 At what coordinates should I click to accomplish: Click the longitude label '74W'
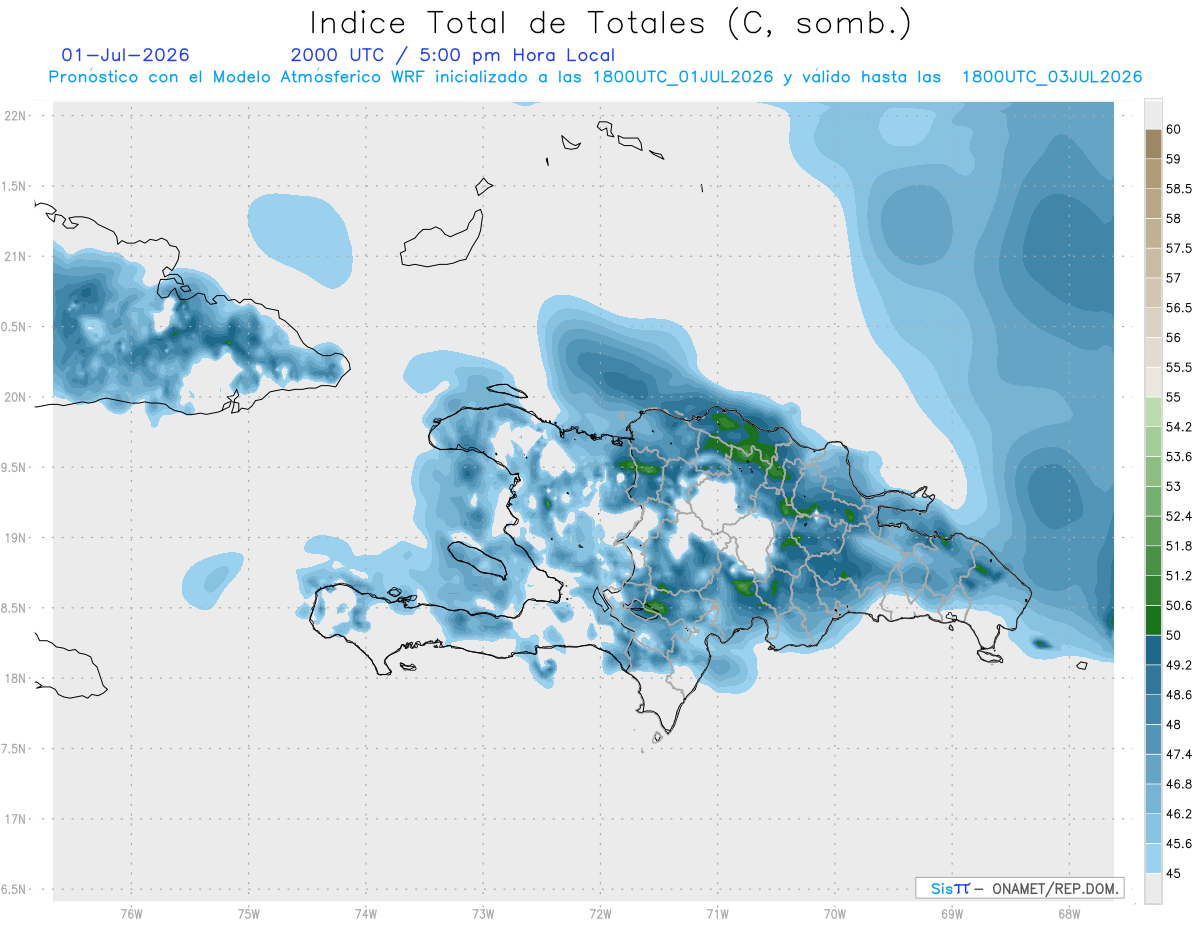(365, 913)
